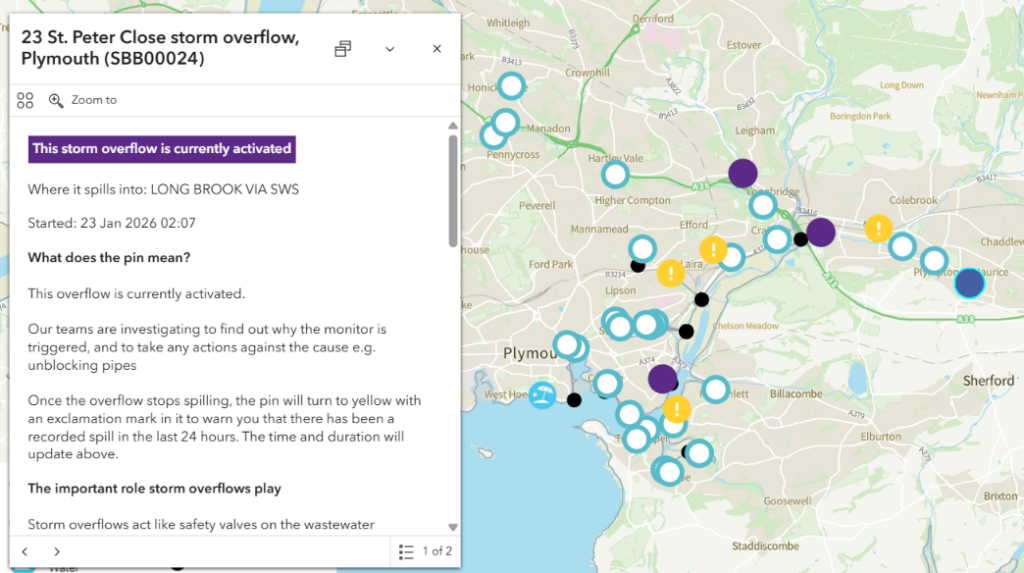Click the Zoom to button
This screenshot has height=573, width=1024.
pyautogui.click(x=83, y=100)
